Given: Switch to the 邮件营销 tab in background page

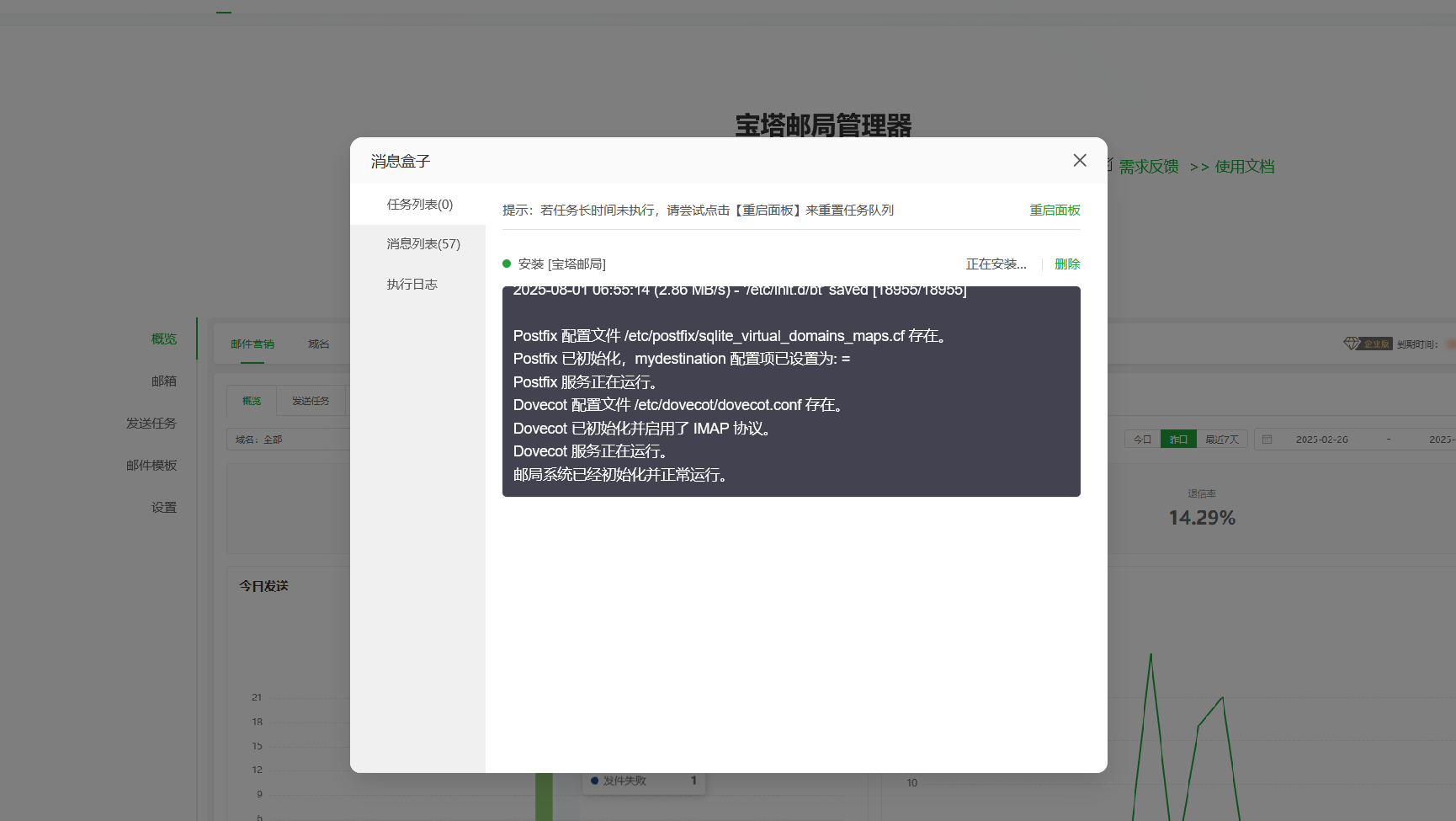Looking at the screenshot, I should click(252, 344).
